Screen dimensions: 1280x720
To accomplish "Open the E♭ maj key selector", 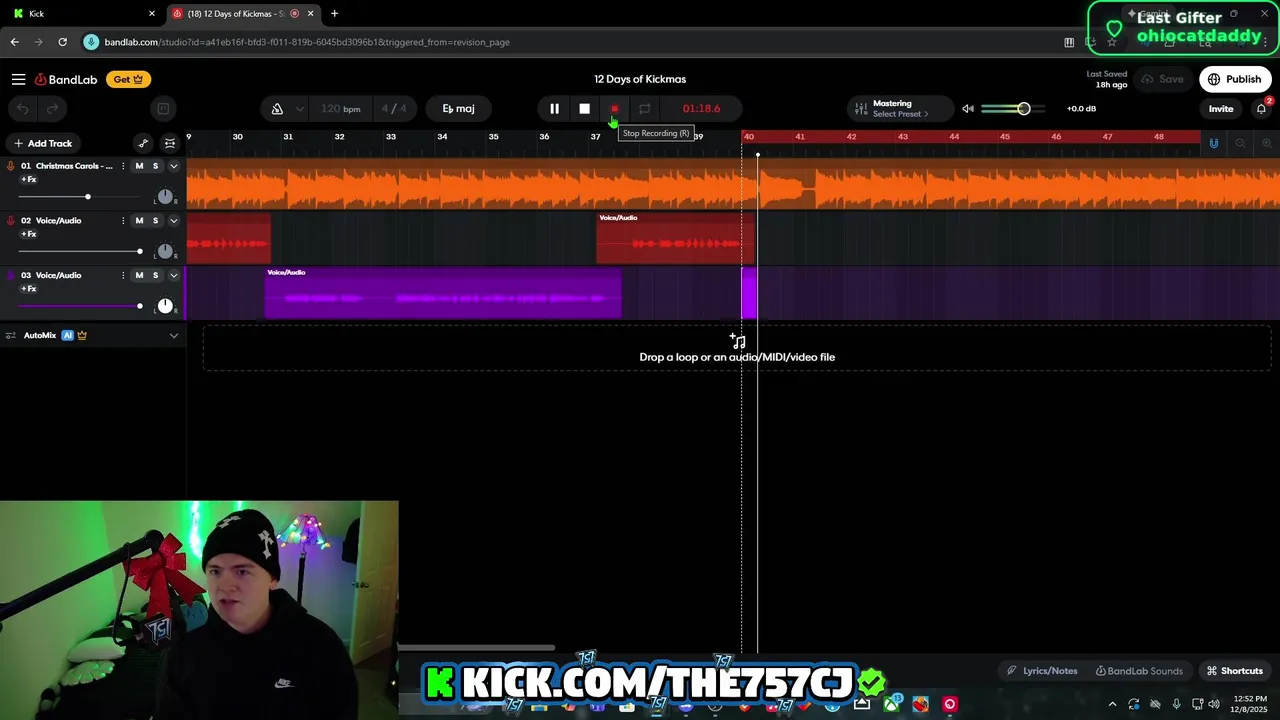I will [459, 109].
